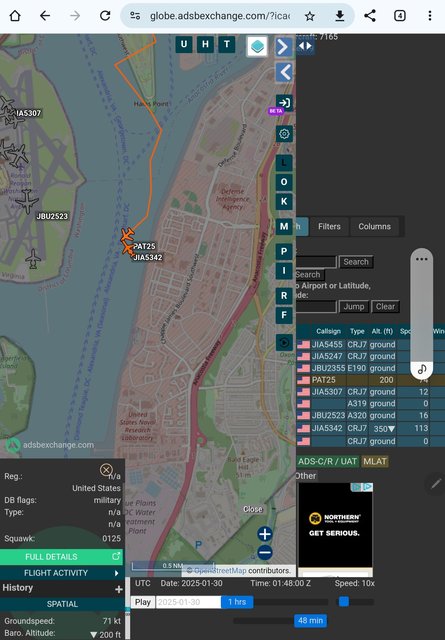Click the Jump button

point(354,307)
